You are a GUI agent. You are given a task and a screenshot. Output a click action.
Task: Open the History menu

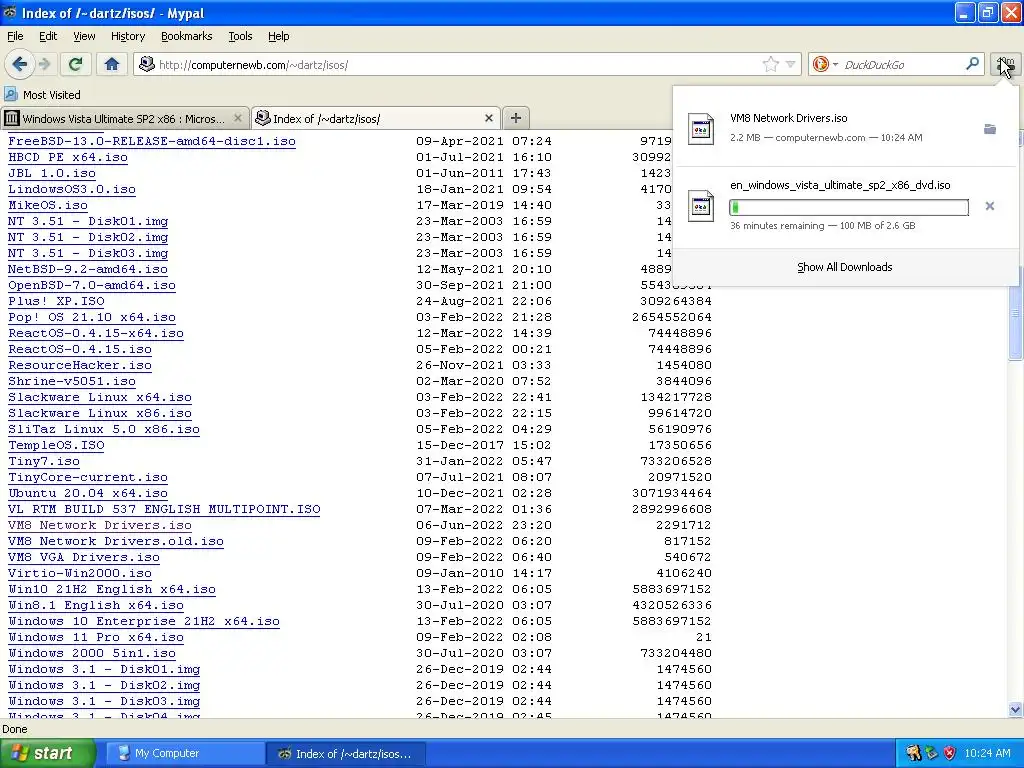pyautogui.click(x=127, y=36)
